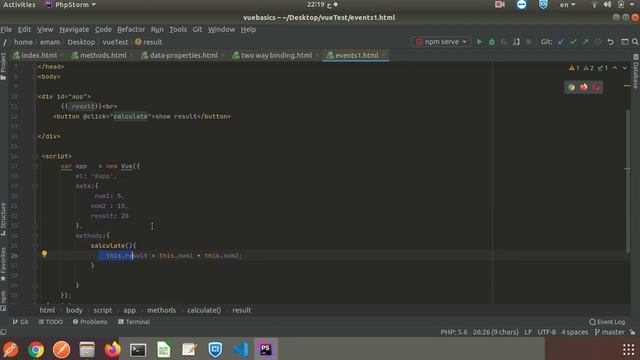Start debugging with the green bug icon
Viewport: 640px width, 360px height.
[x=492, y=42]
